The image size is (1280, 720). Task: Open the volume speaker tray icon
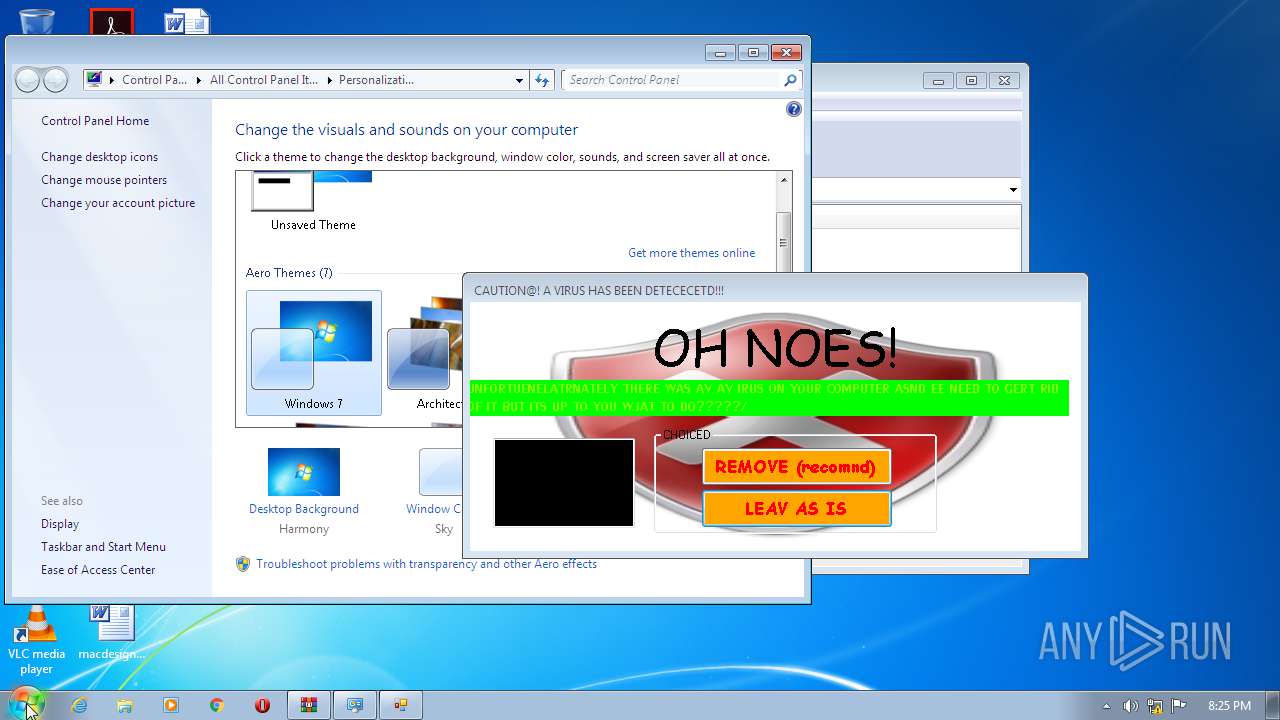1130,706
